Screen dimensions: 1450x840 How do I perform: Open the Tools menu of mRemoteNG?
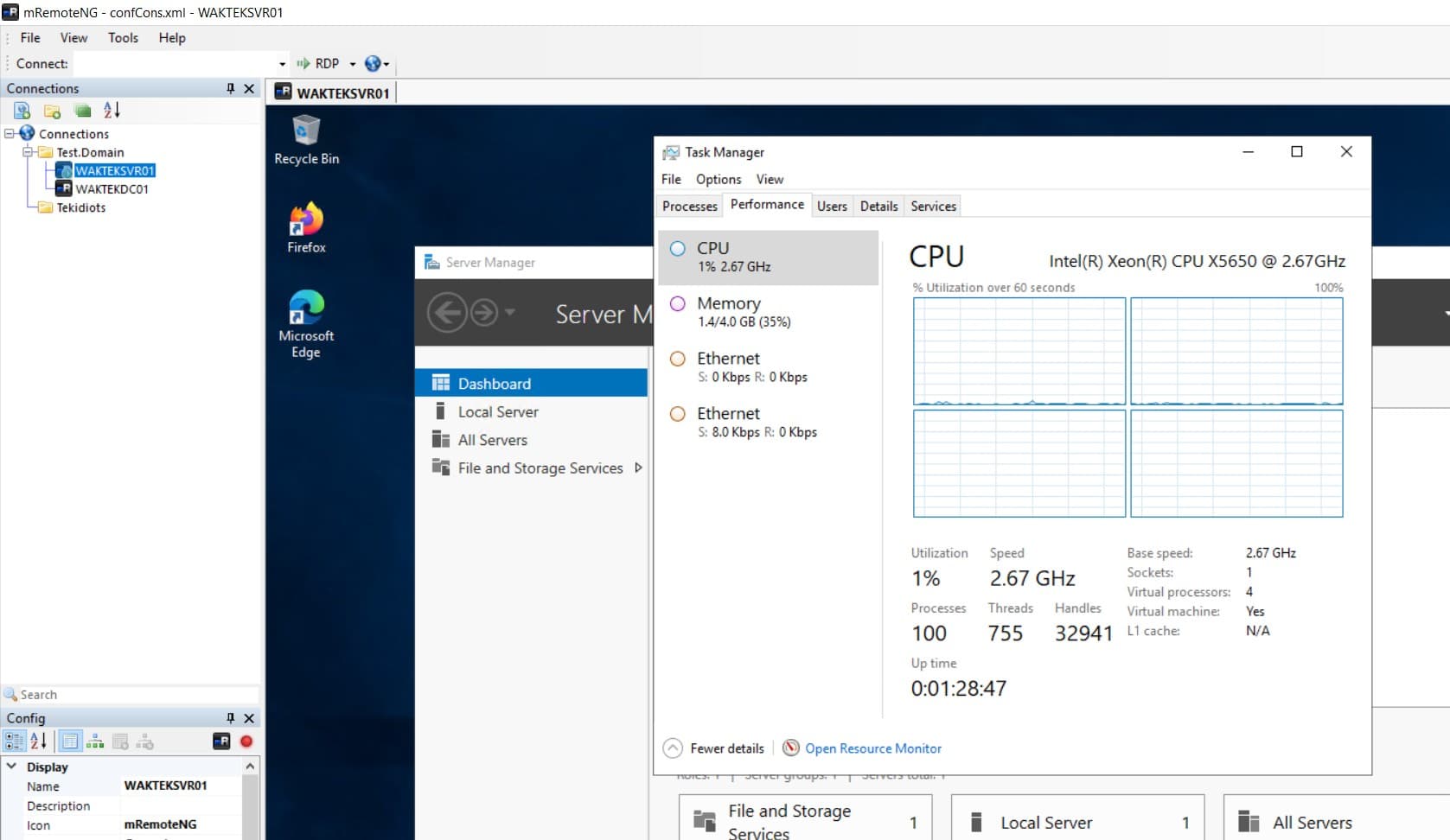(x=123, y=38)
